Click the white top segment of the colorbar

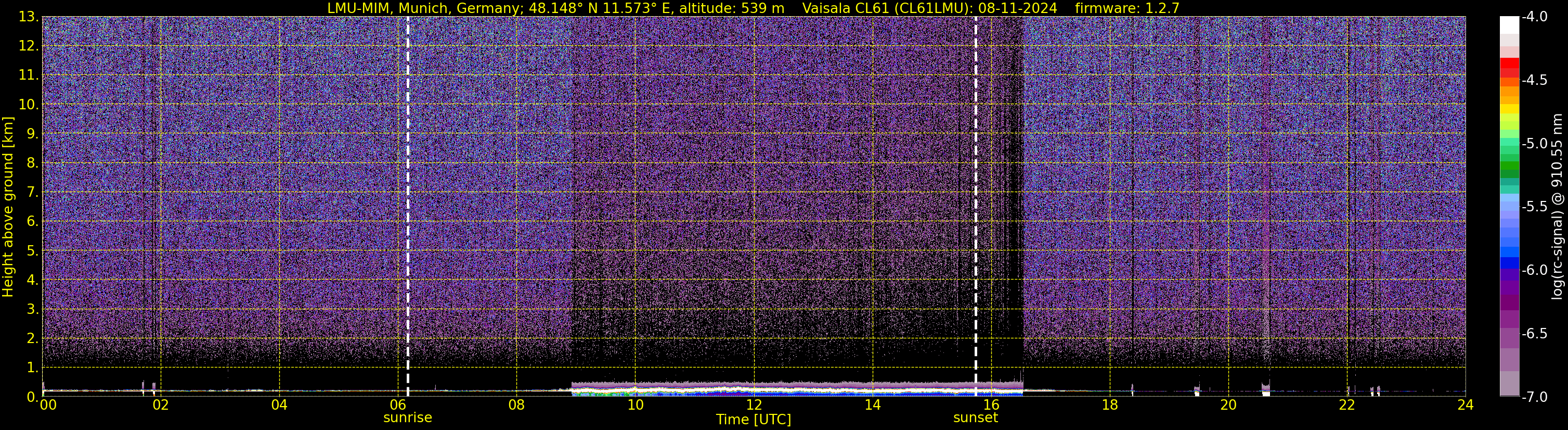pos(1509,24)
